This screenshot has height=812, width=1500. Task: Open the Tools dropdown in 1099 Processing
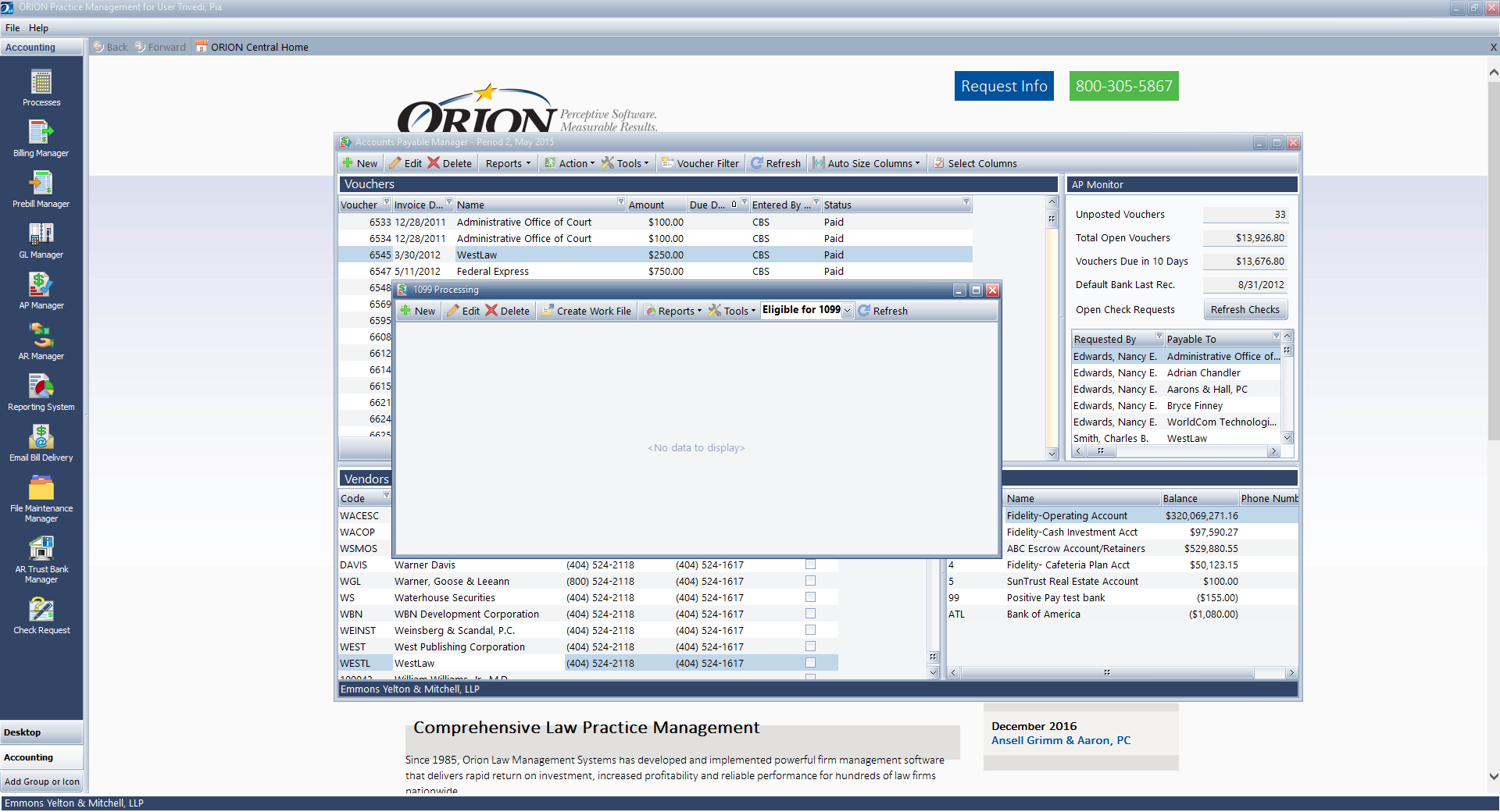coord(732,311)
